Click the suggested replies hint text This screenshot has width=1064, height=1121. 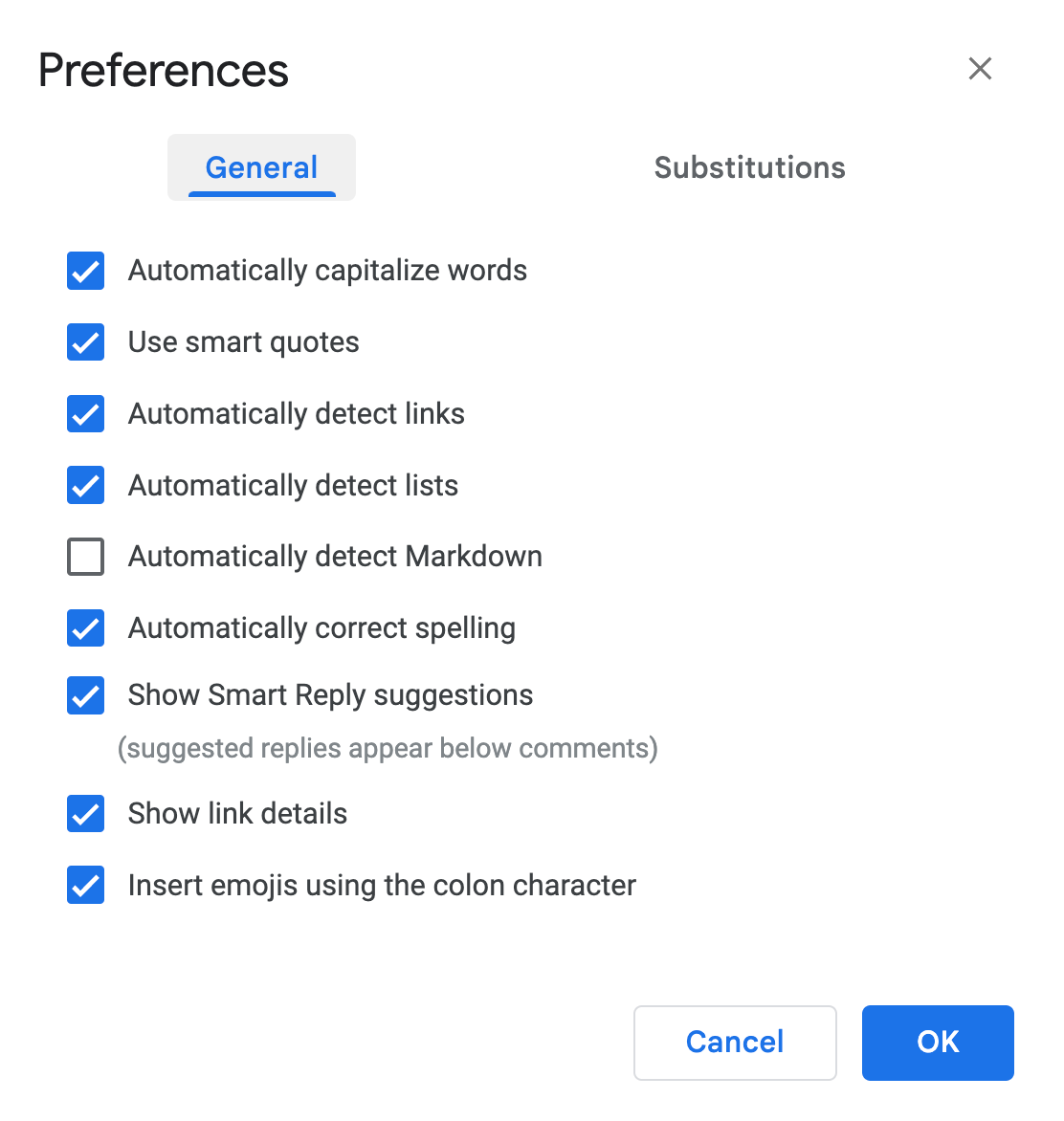[x=388, y=748]
